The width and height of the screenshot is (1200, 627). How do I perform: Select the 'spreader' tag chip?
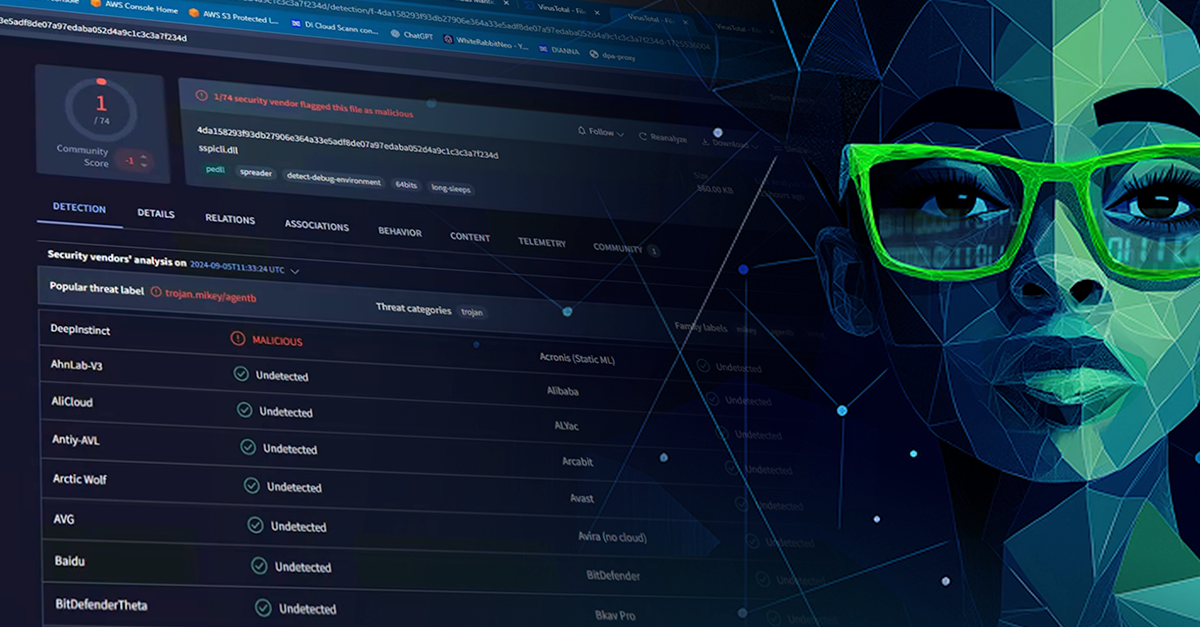257,172
